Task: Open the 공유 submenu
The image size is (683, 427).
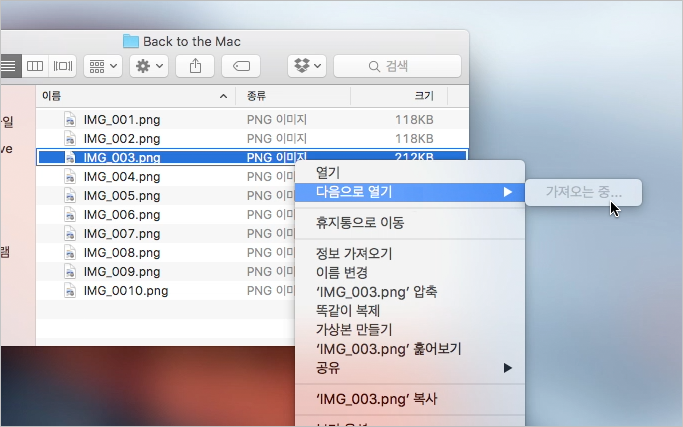Action: point(410,368)
